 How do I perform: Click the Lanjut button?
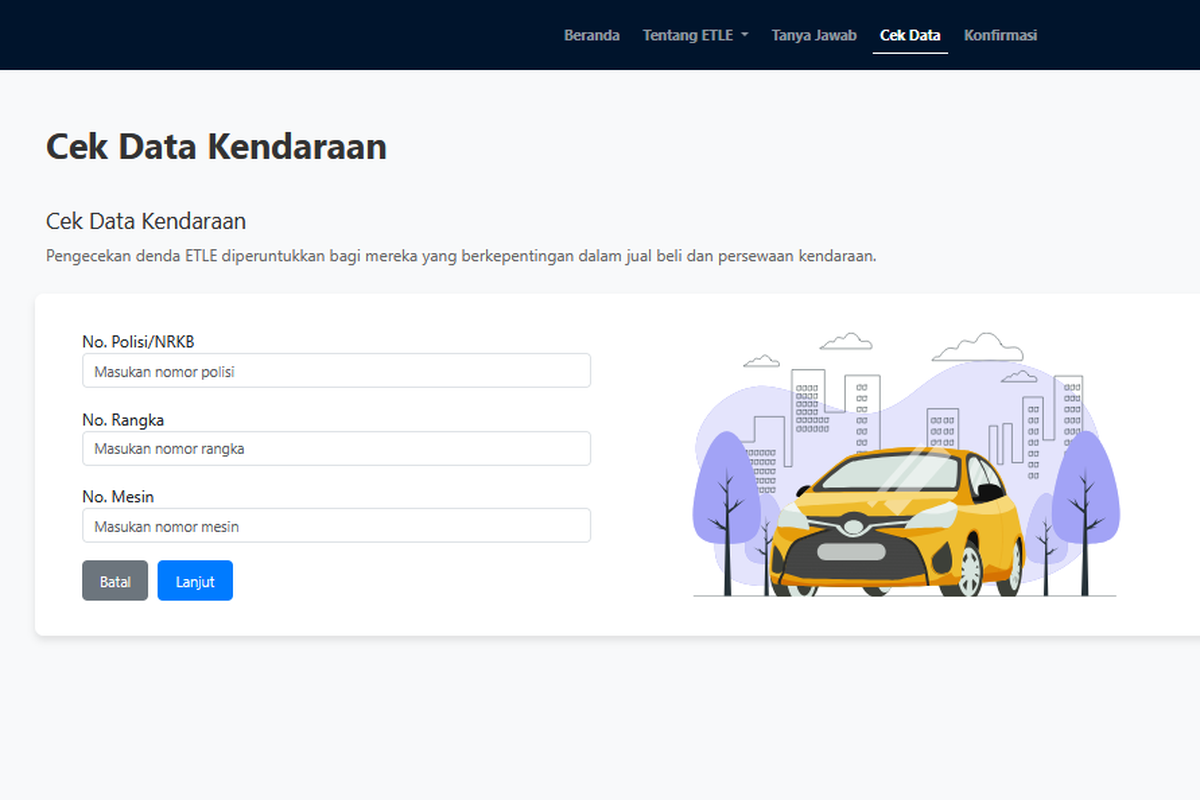(x=195, y=580)
